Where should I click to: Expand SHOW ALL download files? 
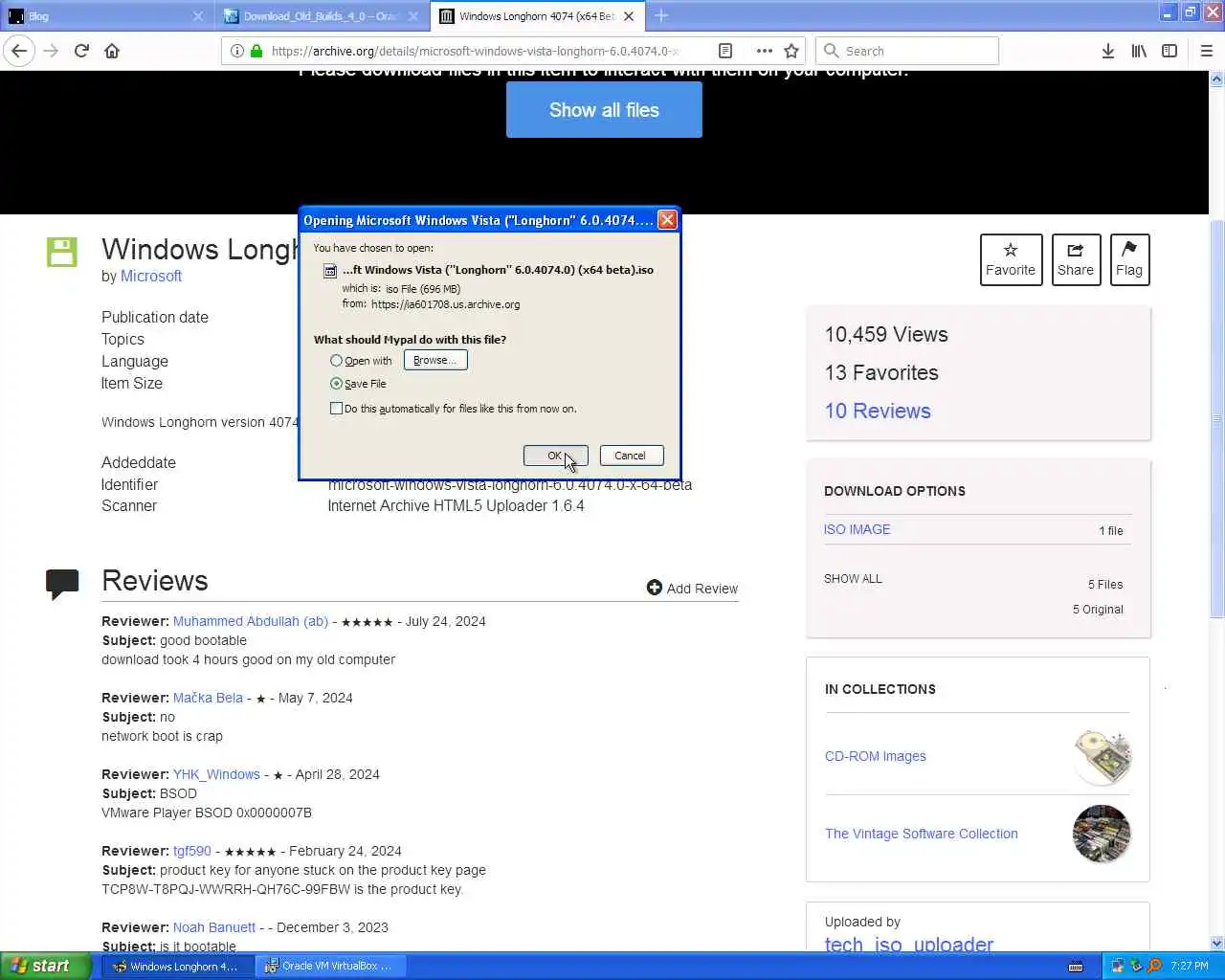pos(853,579)
